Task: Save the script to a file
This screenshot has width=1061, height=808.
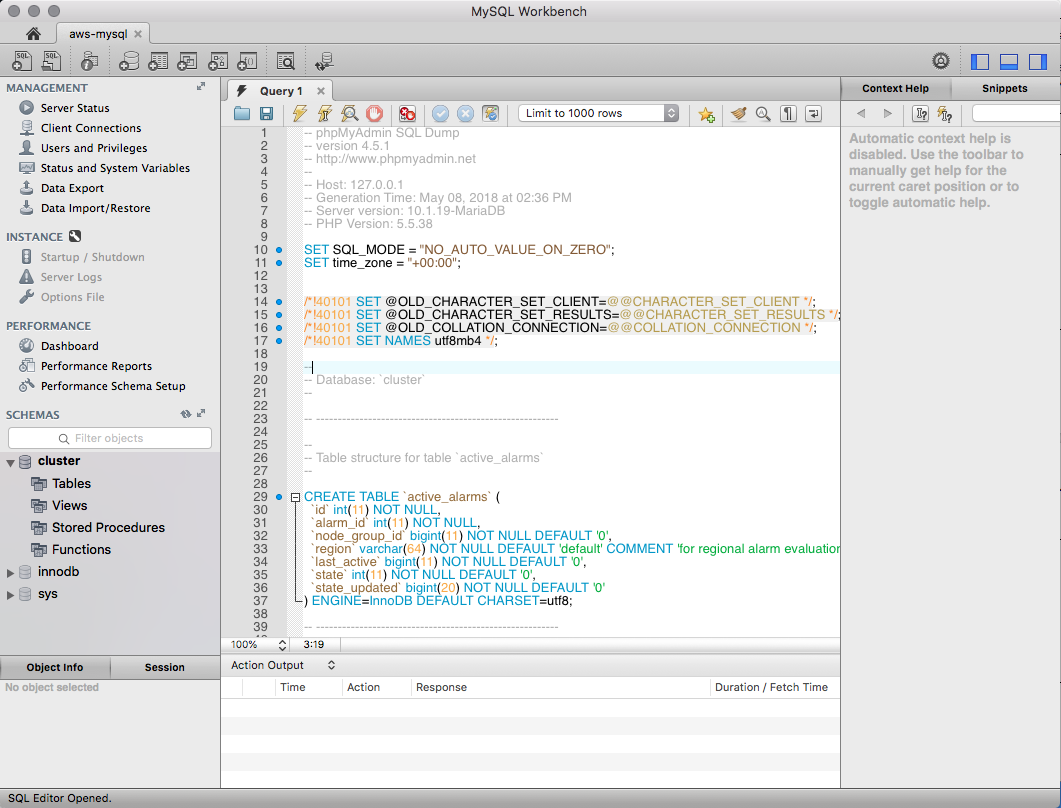Action: 267,114
